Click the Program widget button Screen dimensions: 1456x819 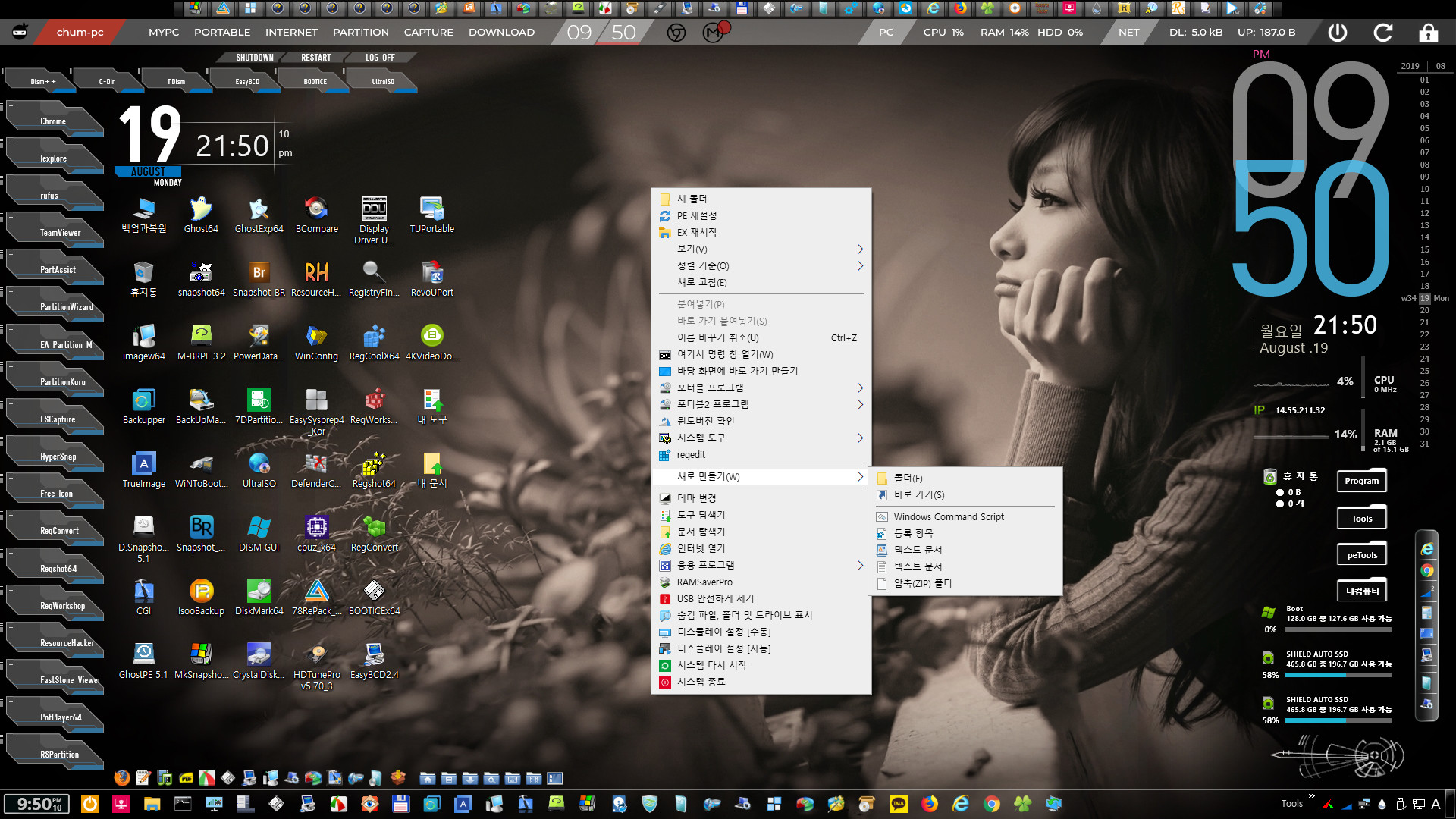tap(1361, 481)
